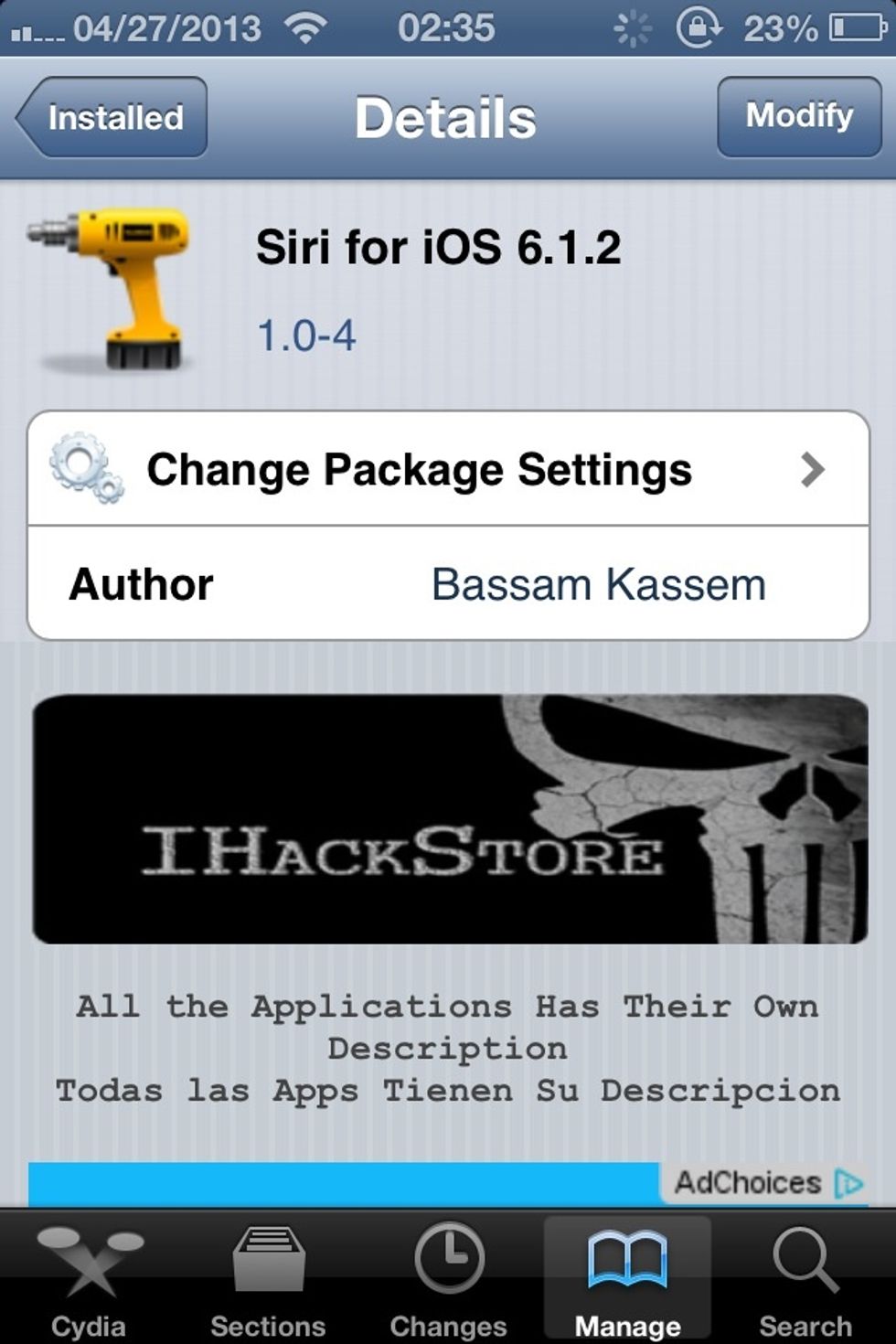The image size is (896, 1344).
Task: Expand Change Package Settings chevron arrow
Action: click(812, 469)
